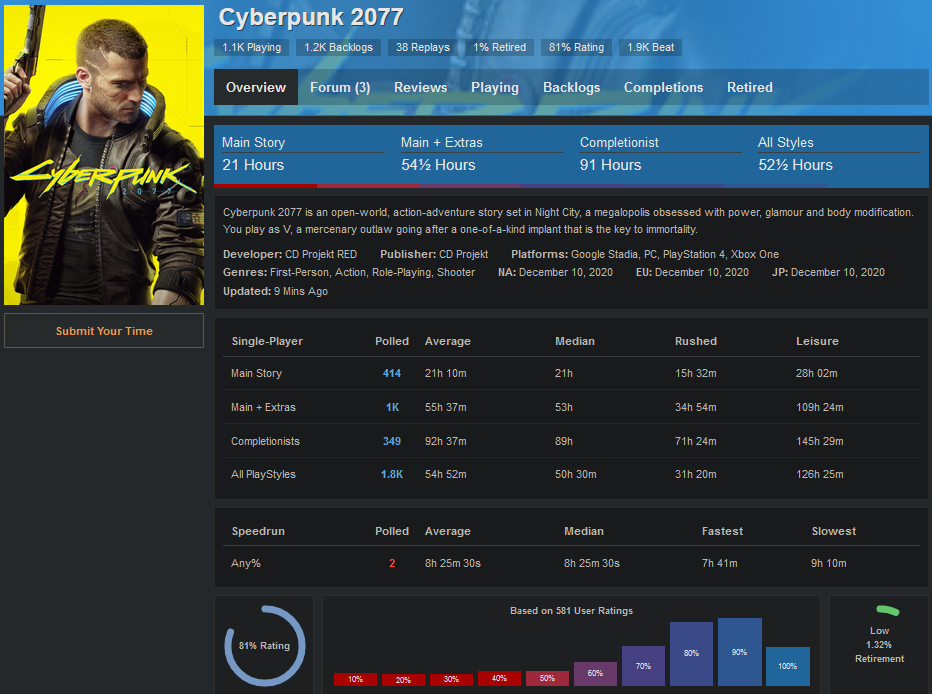Open the 349 polled Completionists link
The image size is (932, 694).
tap(392, 441)
